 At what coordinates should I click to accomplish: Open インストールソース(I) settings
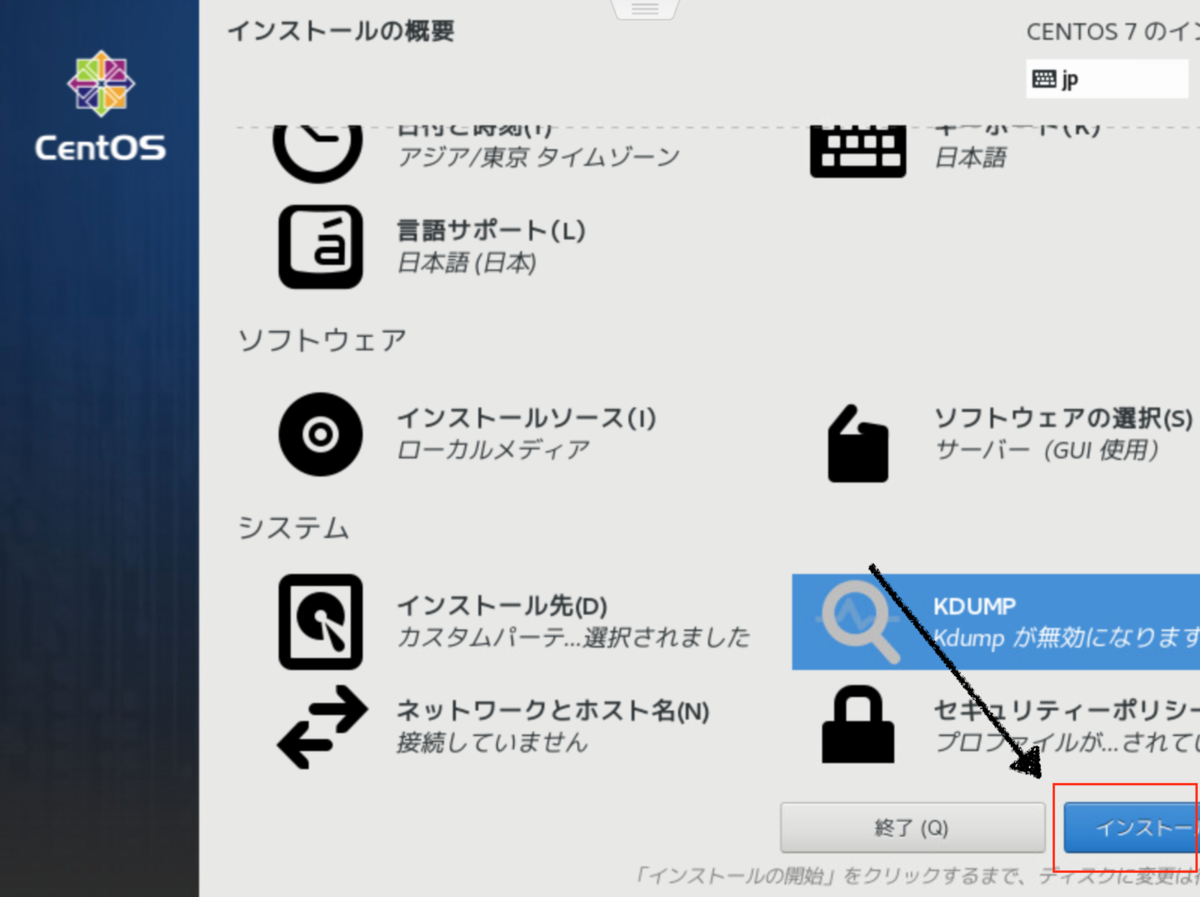[x=526, y=417]
